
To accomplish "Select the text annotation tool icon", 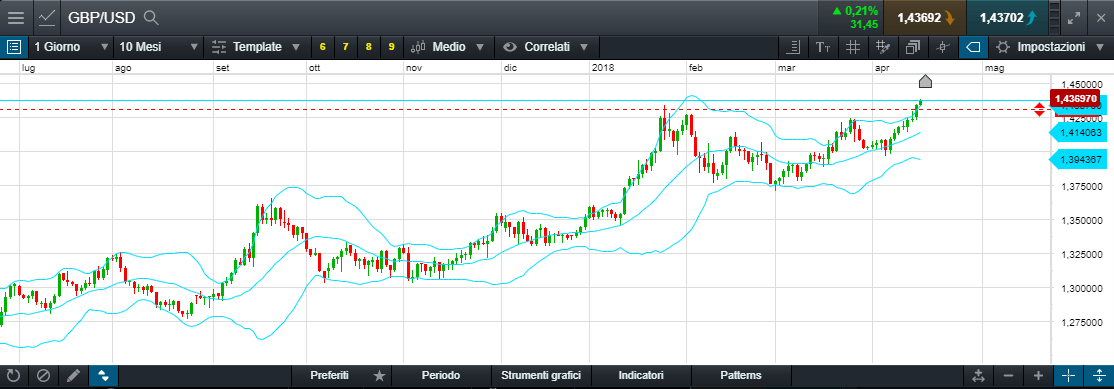I will pos(823,47).
